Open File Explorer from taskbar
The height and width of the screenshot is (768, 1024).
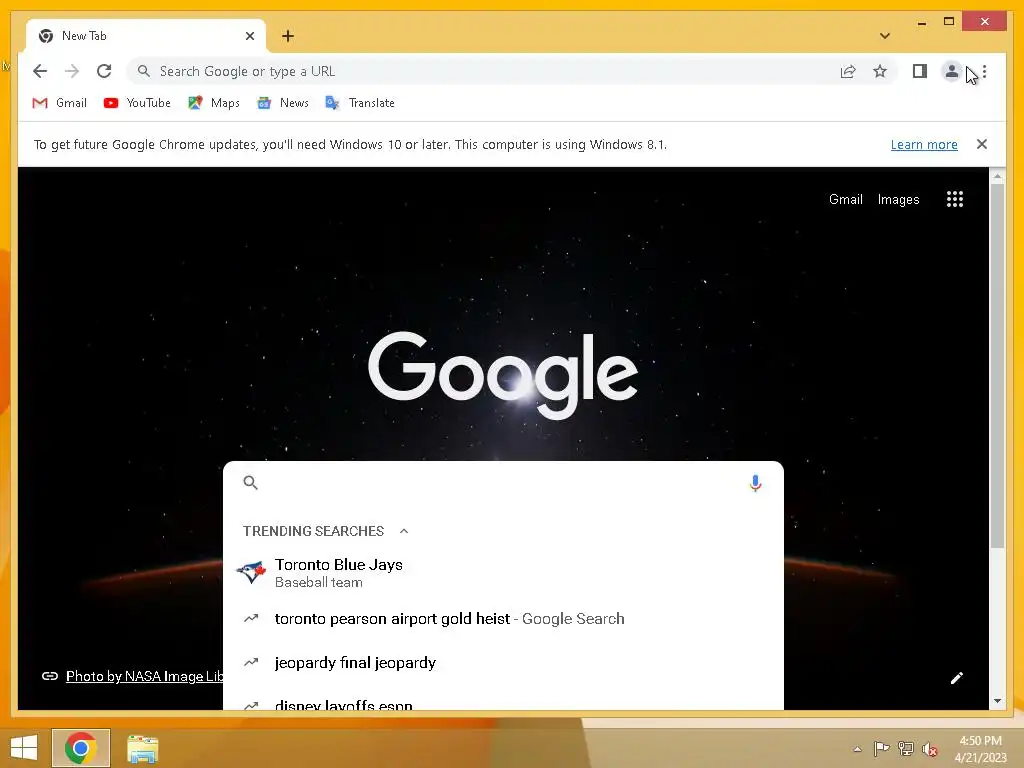pos(142,748)
